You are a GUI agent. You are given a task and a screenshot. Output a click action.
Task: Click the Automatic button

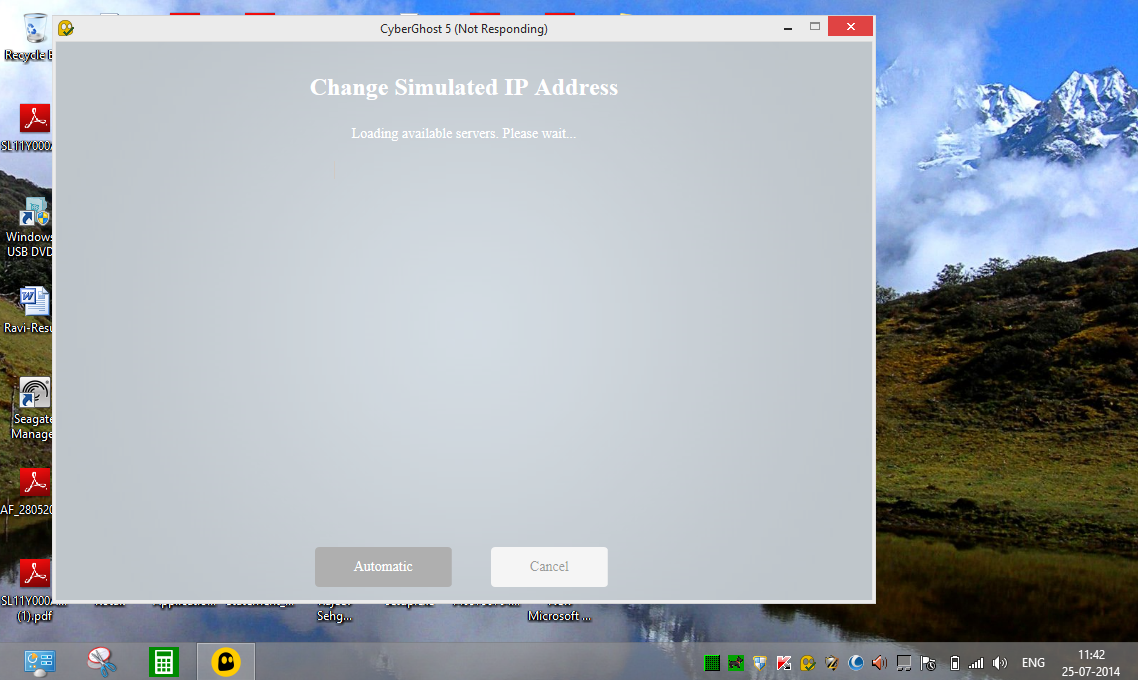[383, 567]
